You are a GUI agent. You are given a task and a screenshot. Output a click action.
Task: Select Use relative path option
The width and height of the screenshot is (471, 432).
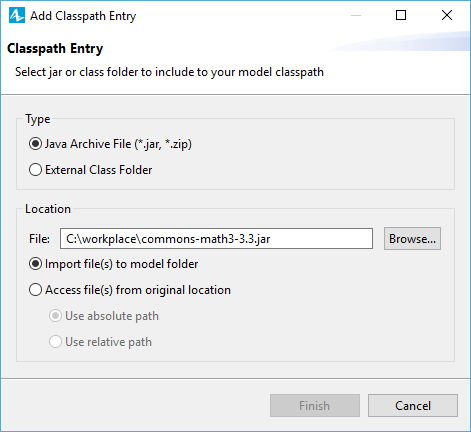coord(100,342)
